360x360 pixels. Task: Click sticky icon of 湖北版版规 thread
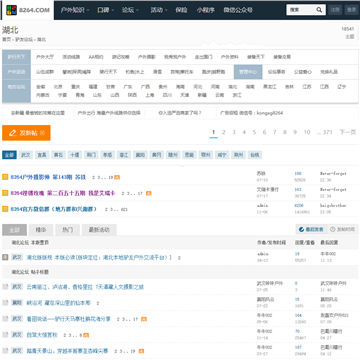point(5,257)
